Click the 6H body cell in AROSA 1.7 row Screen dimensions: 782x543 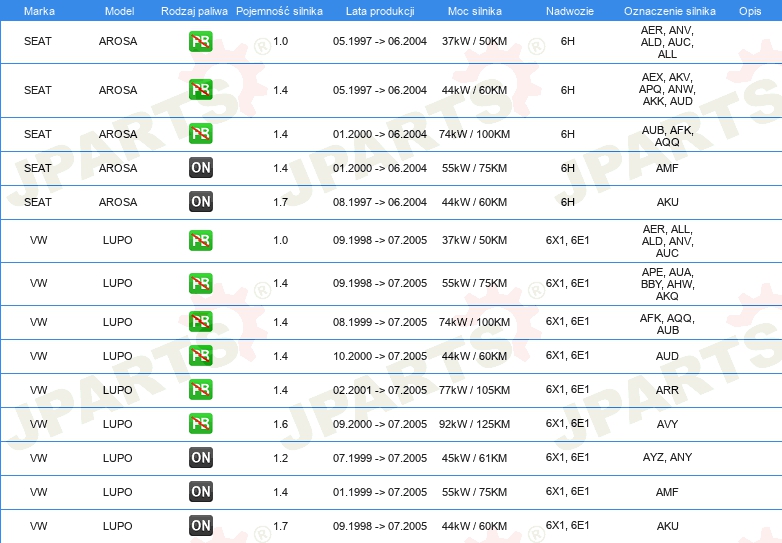568,202
